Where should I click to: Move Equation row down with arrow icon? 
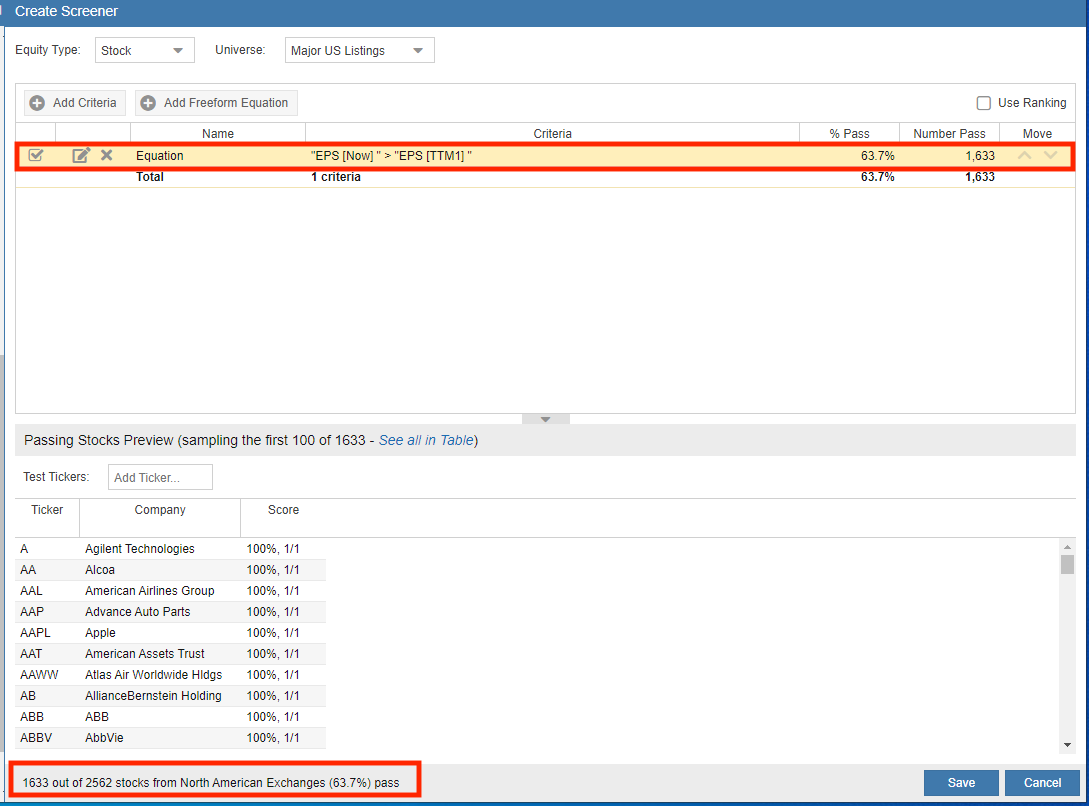click(1050, 156)
